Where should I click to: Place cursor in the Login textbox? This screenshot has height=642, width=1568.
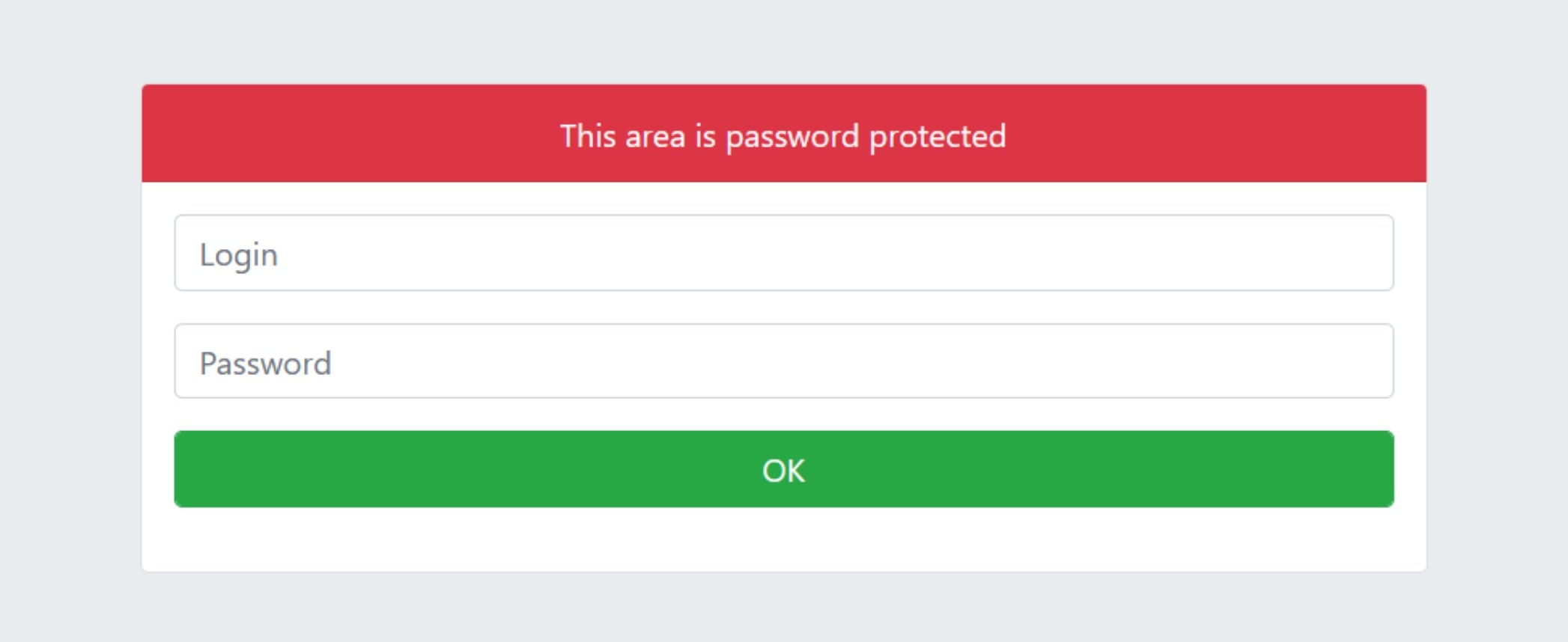tap(783, 253)
